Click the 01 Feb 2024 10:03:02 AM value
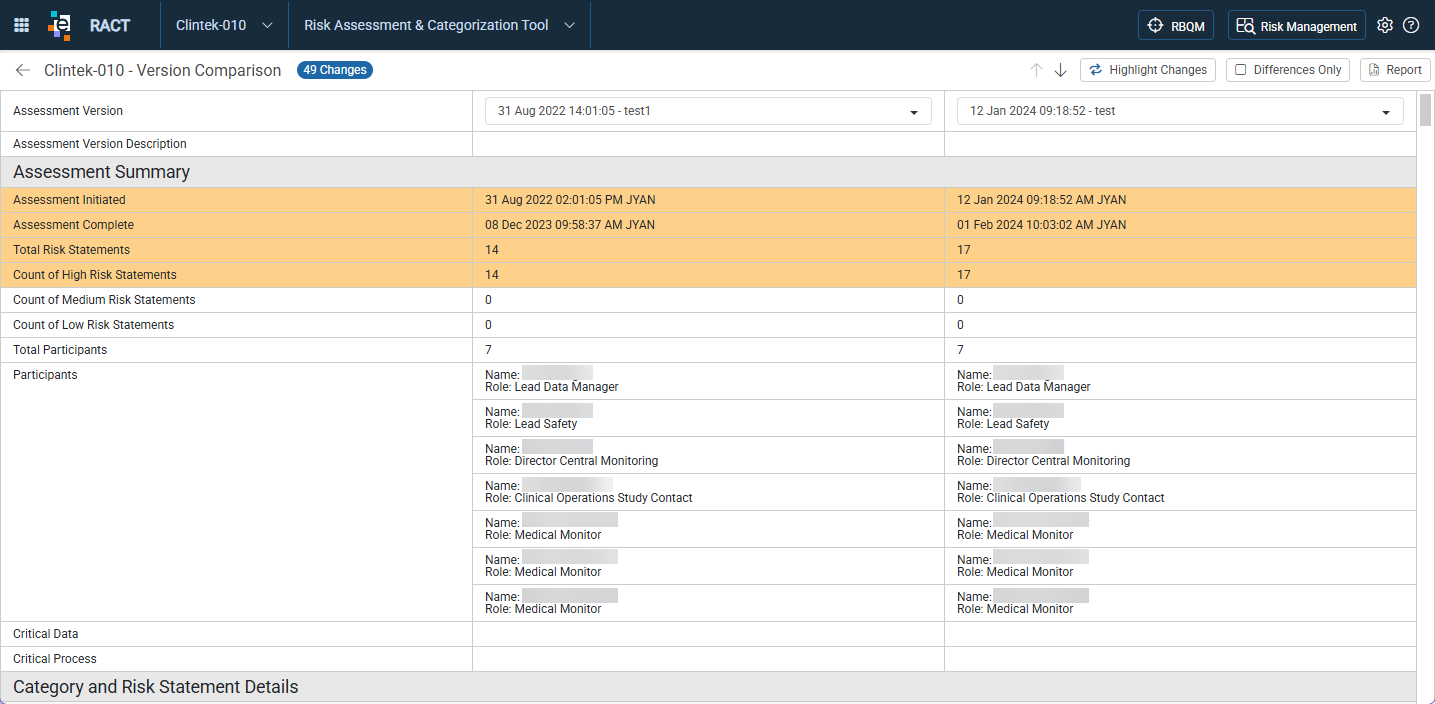Image resolution: width=1435 pixels, height=704 pixels. click(1041, 225)
